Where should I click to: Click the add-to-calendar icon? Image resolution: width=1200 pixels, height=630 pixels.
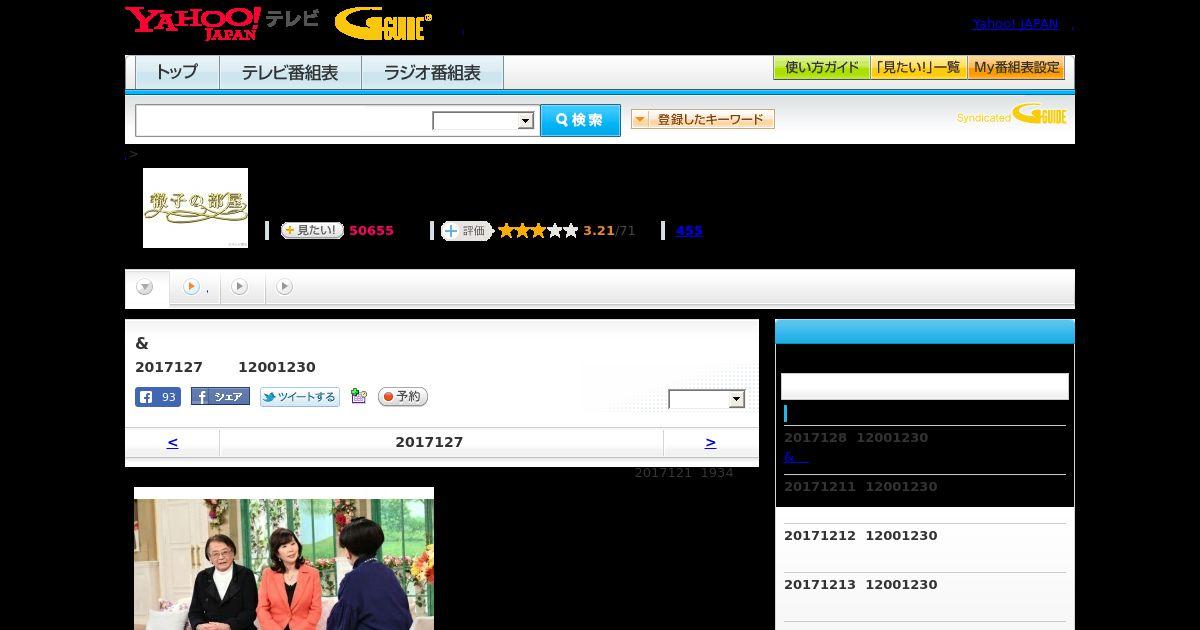[x=359, y=397]
